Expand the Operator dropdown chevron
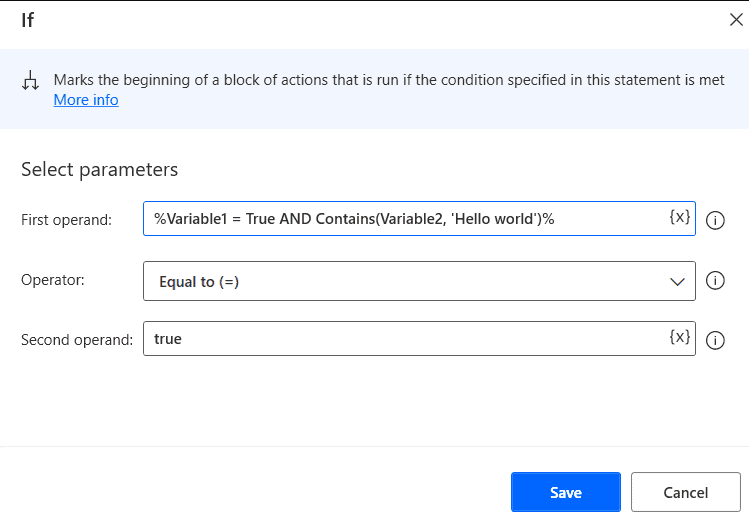Image resolution: width=749 pixels, height=521 pixels. click(676, 282)
